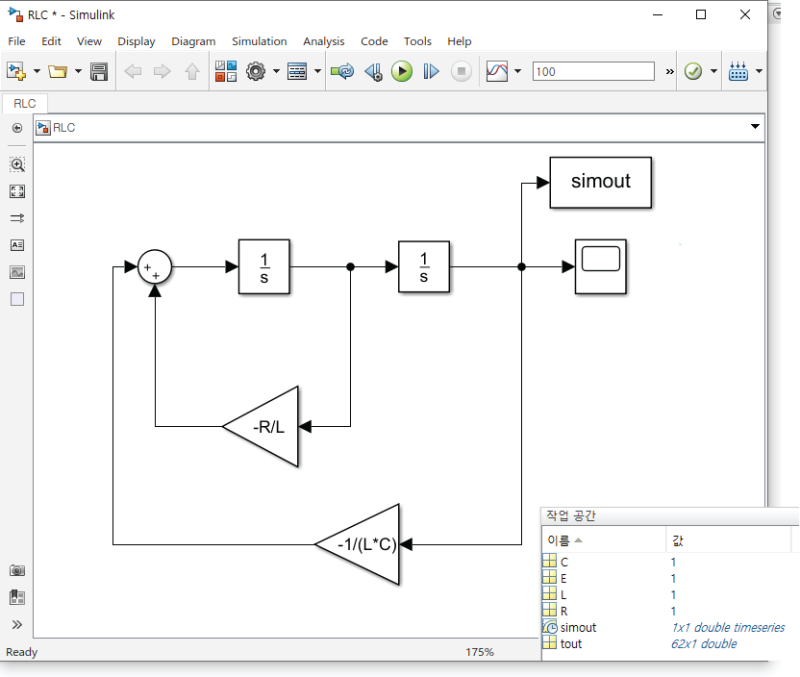Screen dimensions: 800x677
Task: Open the Simulink Library Browser icon
Action: coord(225,71)
